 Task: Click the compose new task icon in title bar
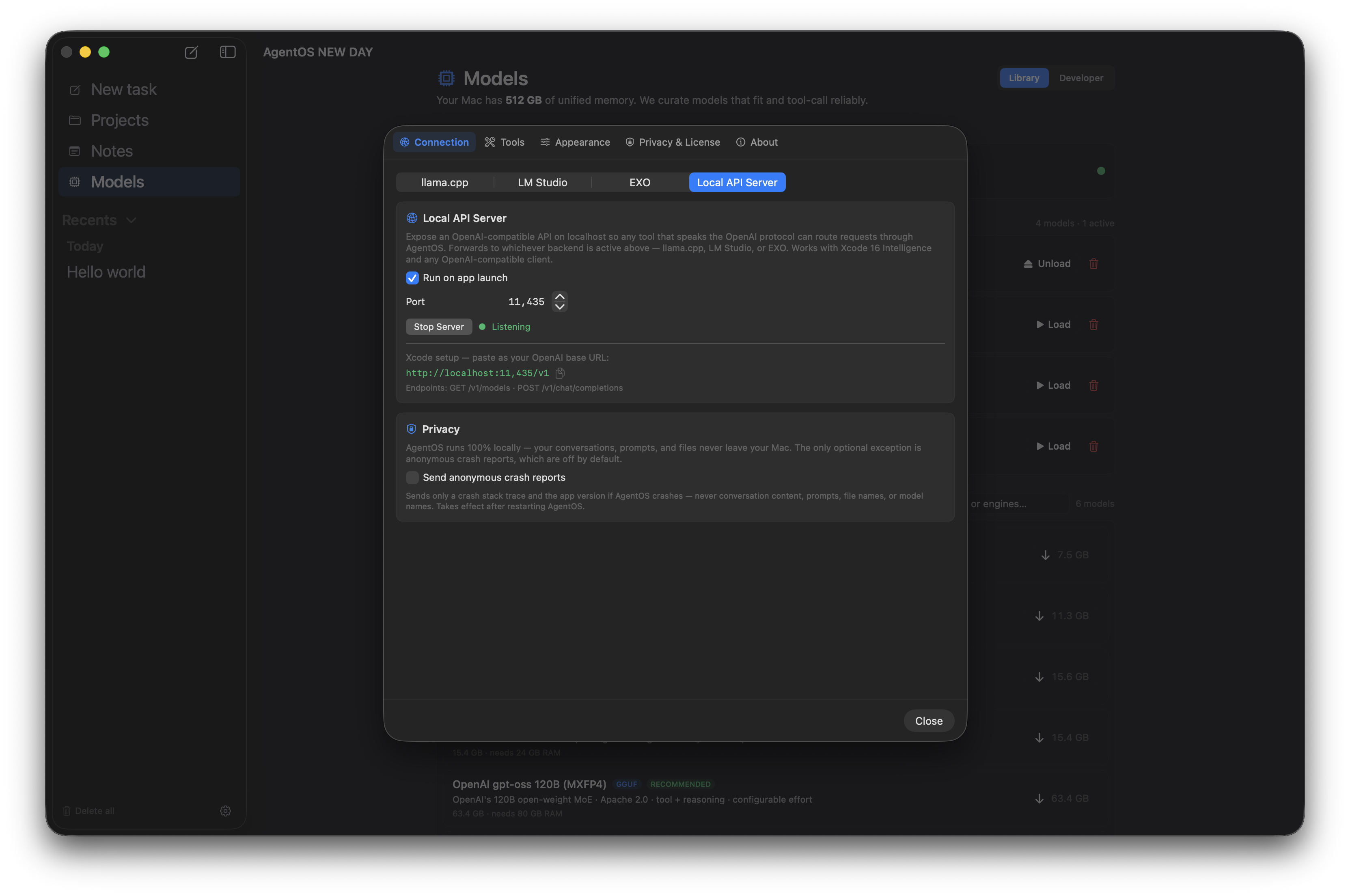coord(191,53)
